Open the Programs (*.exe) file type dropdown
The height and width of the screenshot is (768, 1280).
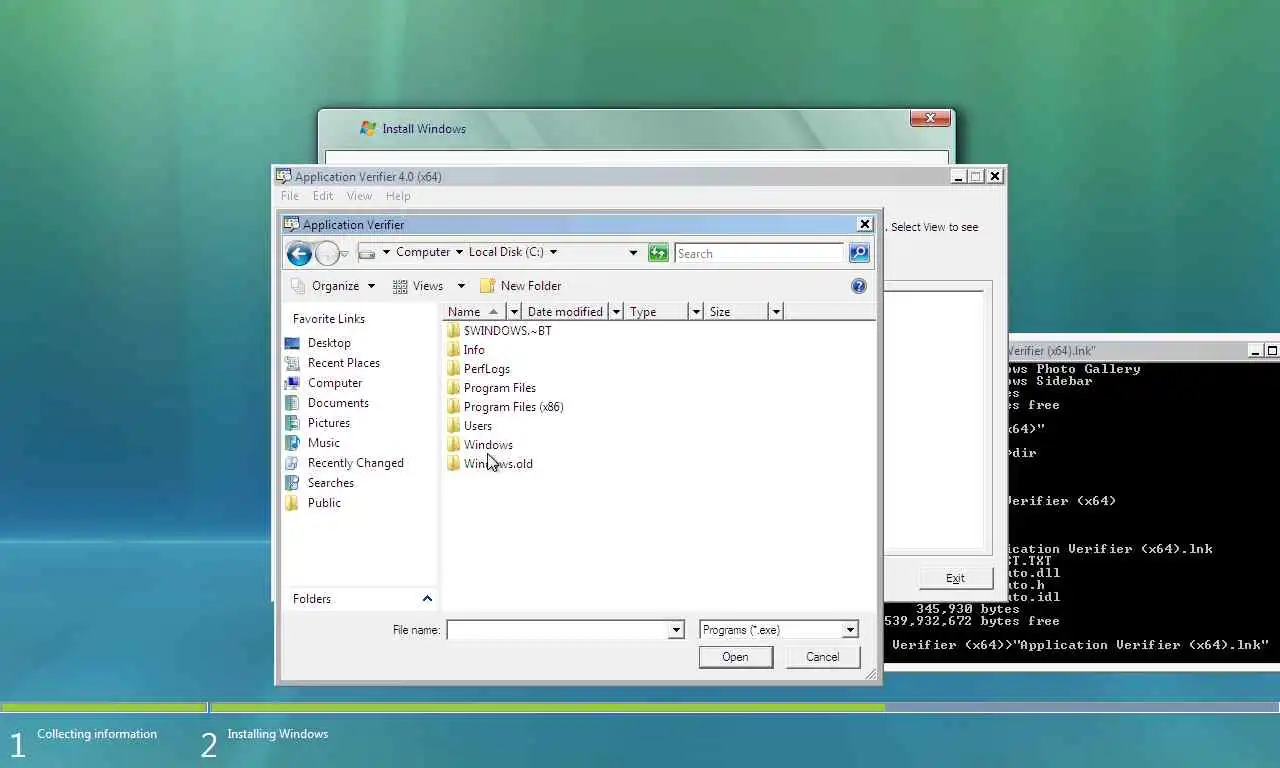849,630
